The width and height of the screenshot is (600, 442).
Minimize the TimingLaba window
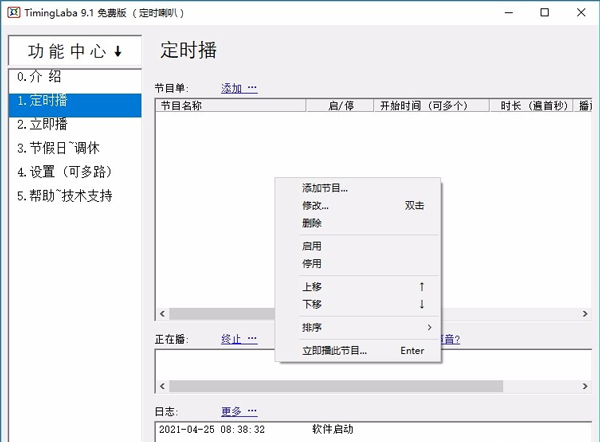[509, 13]
